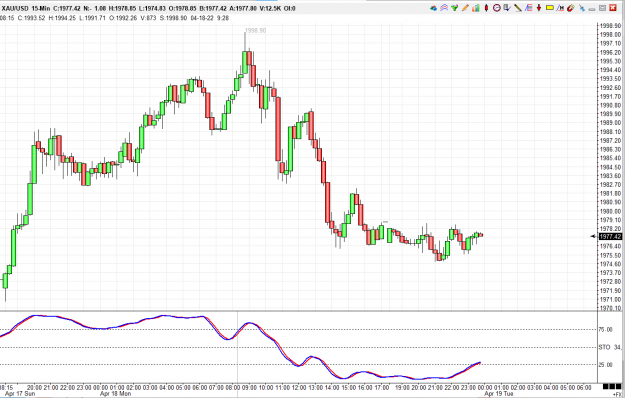The height and width of the screenshot is (398, 625).
Task: Click the XAU/USD symbol label
Action: [15, 8]
